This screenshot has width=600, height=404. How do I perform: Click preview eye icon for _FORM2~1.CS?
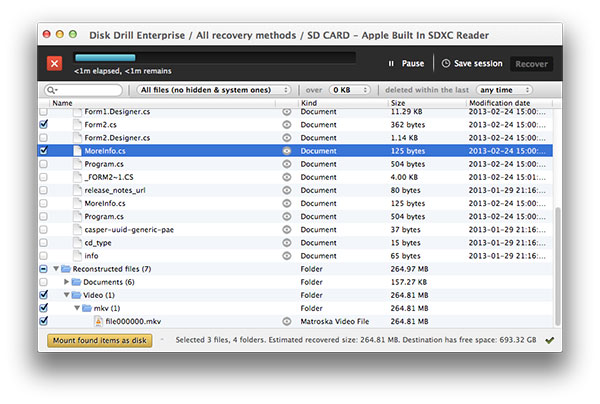coord(287,177)
